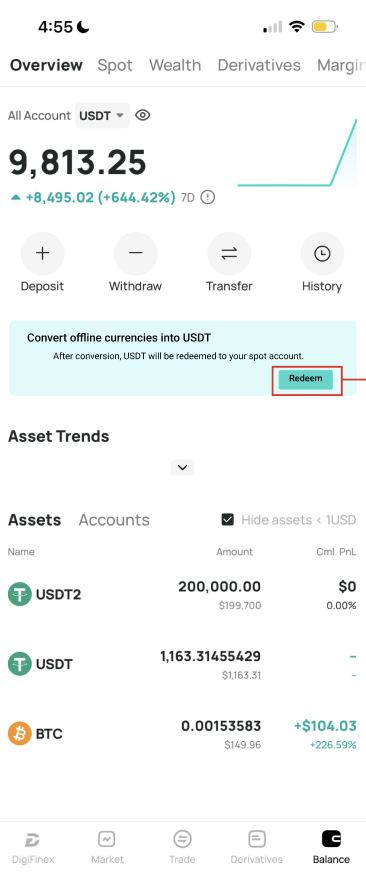Switch to the Spot tab
The width and height of the screenshot is (366, 890).
point(115,65)
